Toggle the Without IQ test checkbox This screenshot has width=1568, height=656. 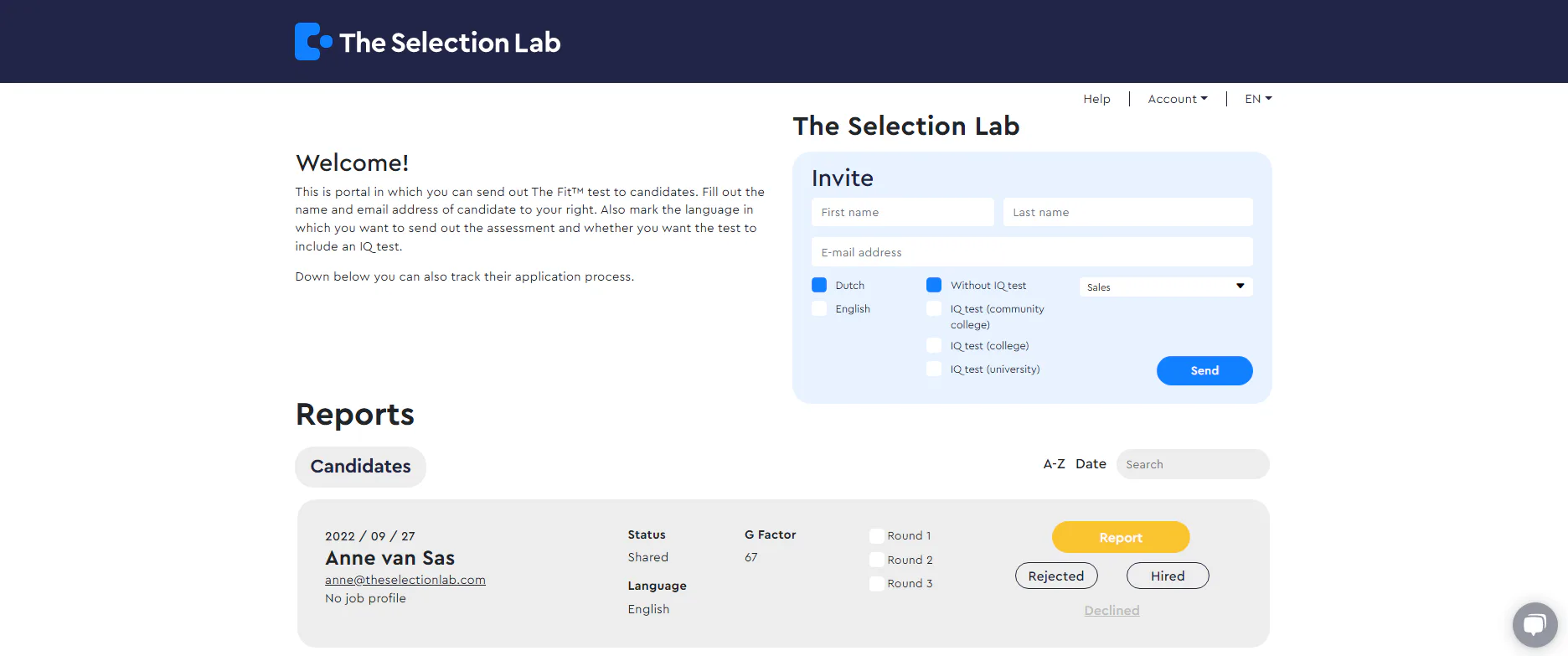point(934,285)
